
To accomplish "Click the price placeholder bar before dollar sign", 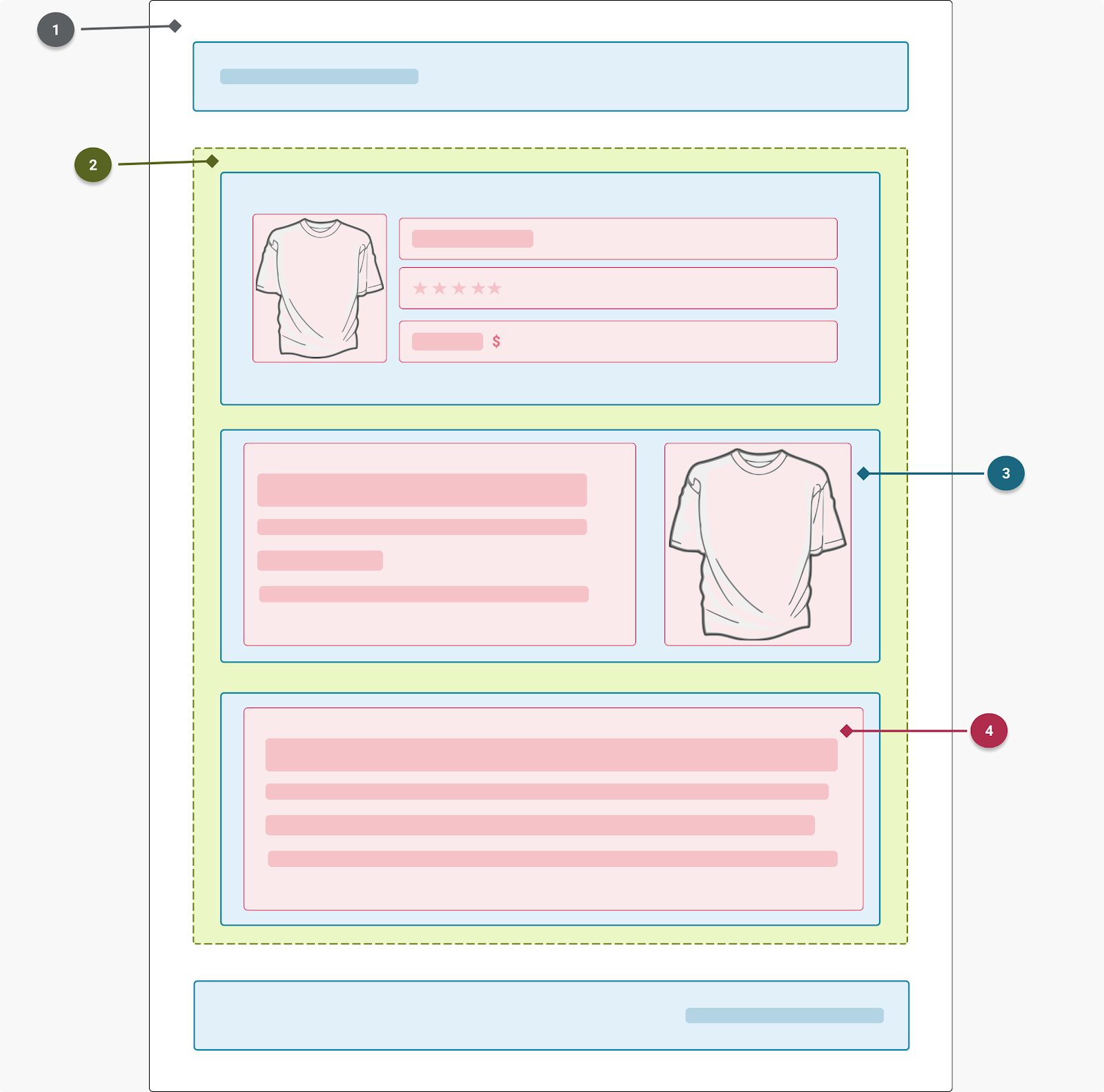I will tap(447, 342).
